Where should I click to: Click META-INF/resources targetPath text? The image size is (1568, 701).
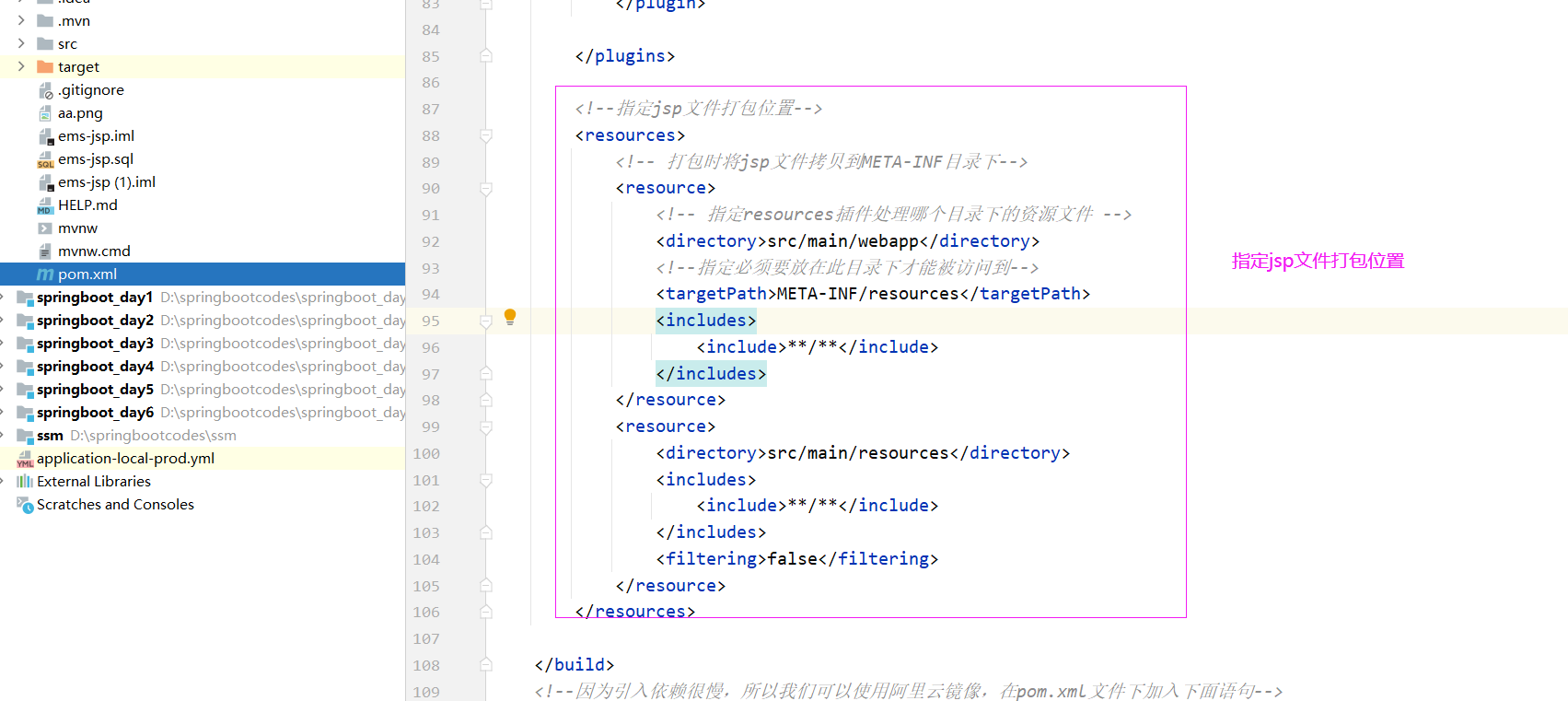click(868, 294)
